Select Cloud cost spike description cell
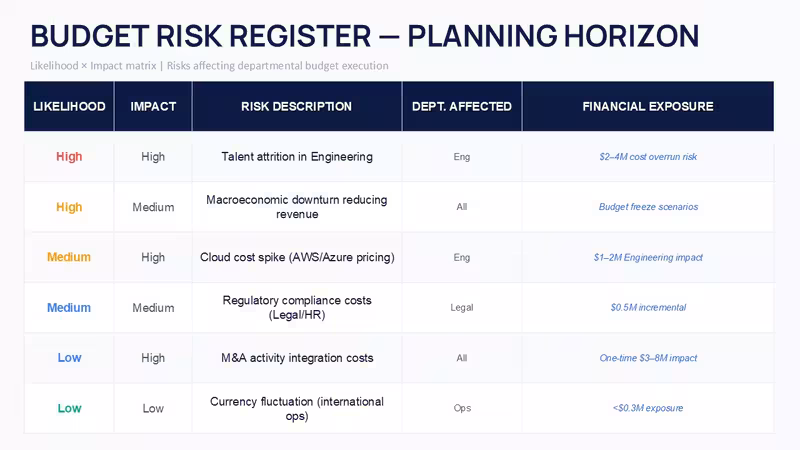800x450 pixels. (297, 257)
